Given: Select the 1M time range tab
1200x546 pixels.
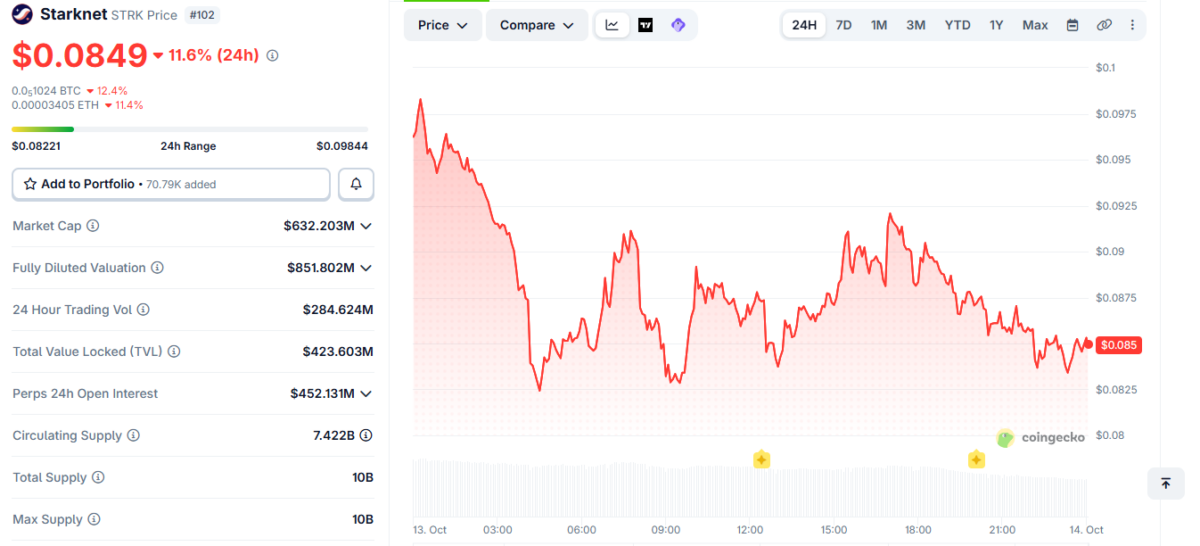Looking at the screenshot, I should (879, 25).
